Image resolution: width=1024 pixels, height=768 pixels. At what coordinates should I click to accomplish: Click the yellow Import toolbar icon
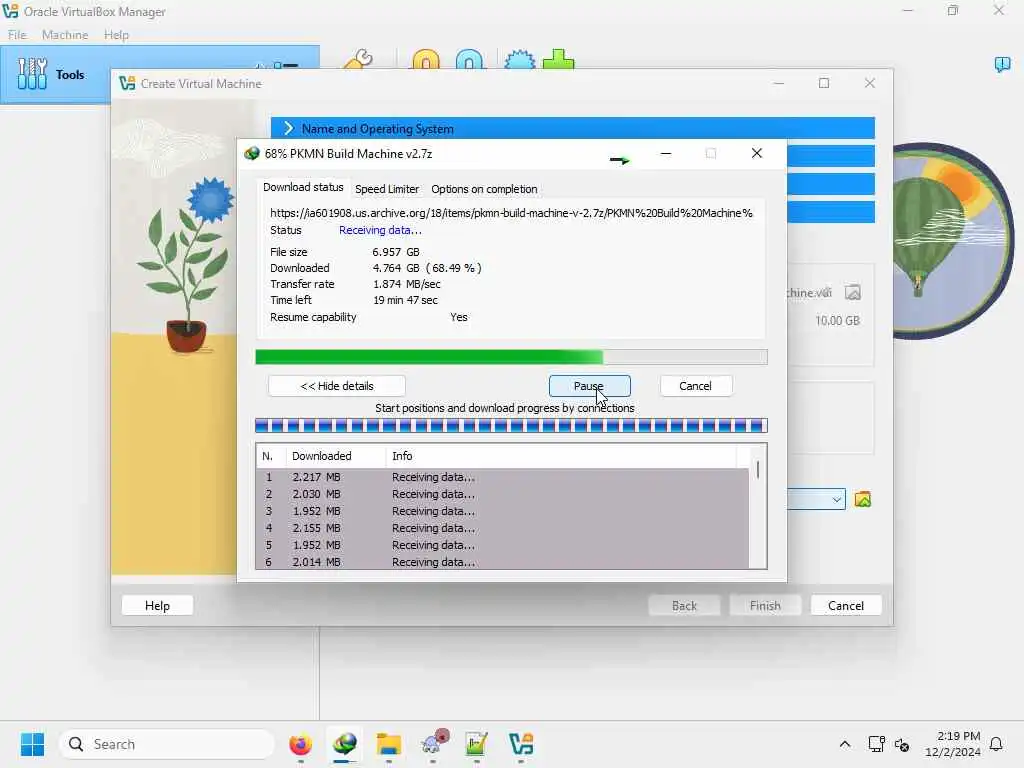pyautogui.click(x=426, y=59)
